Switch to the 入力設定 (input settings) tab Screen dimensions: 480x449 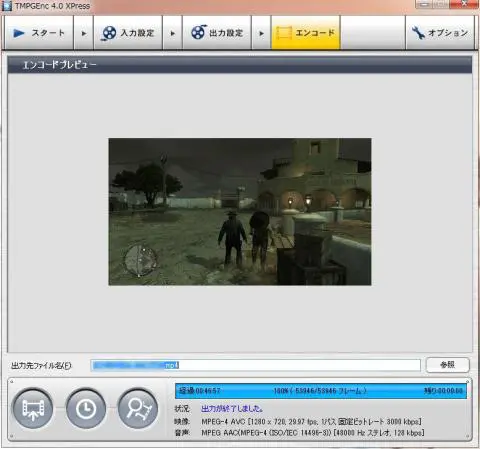(x=128, y=33)
